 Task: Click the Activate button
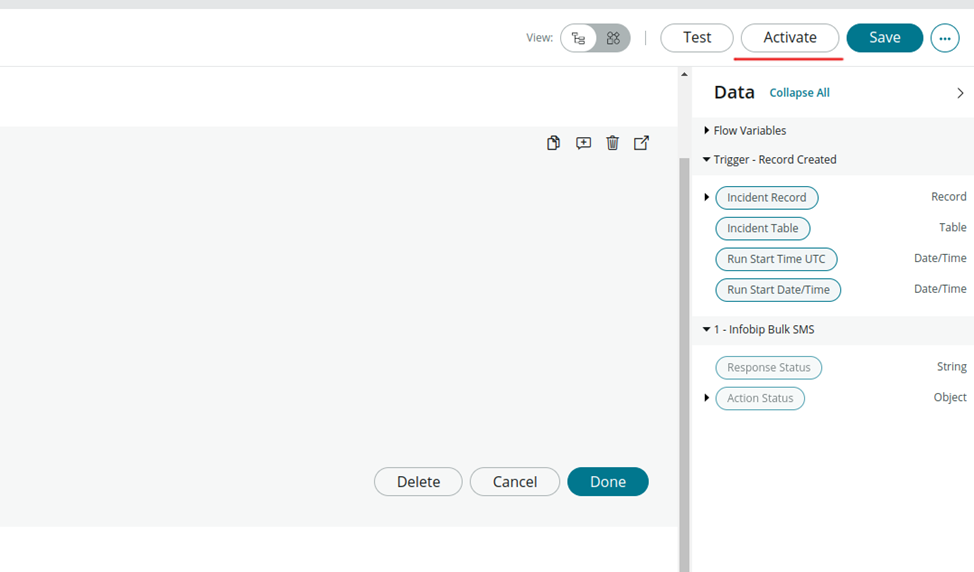tap(789, 38)
